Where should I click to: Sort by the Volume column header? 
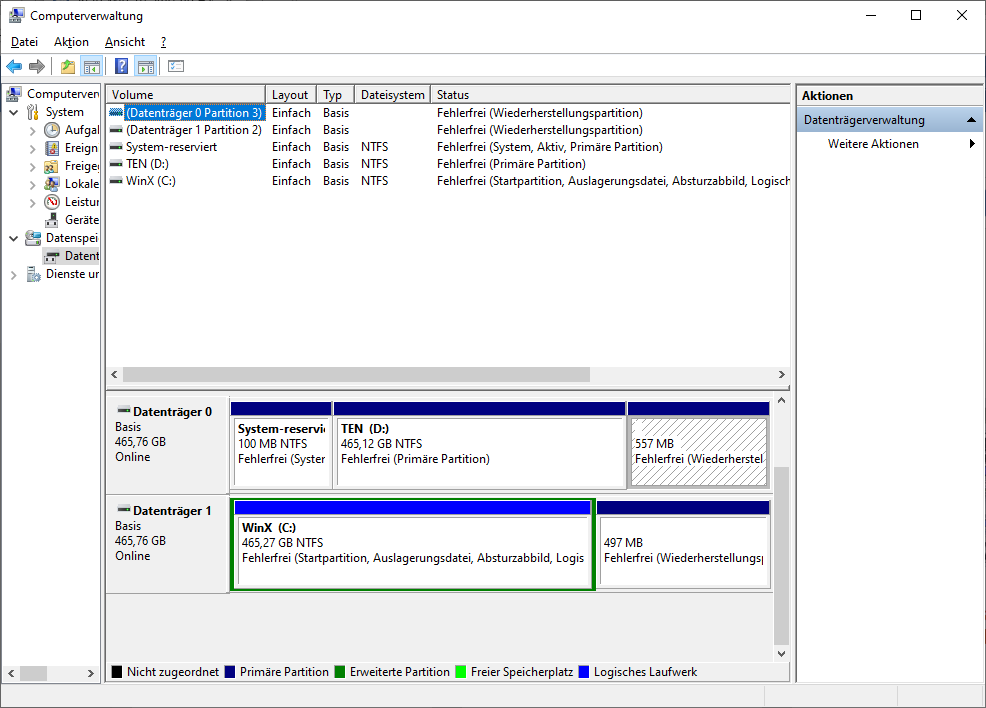(x=186, y=94)
